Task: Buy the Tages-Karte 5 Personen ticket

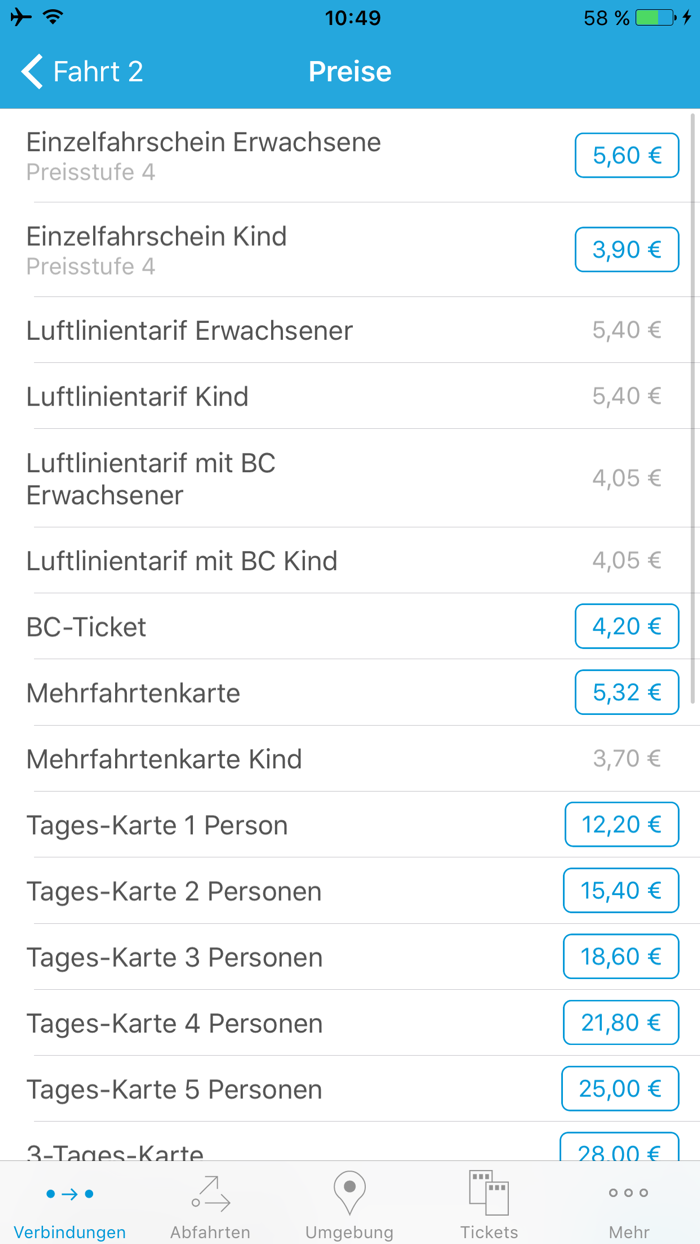Action: pyautogui.click(x=620, y=1088)
